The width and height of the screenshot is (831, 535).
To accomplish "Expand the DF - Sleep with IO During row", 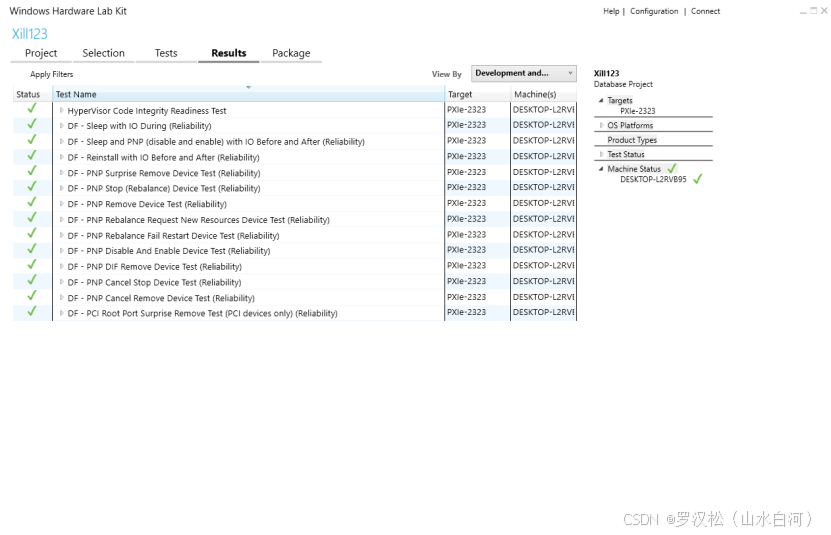I will (x=61, y=126).
